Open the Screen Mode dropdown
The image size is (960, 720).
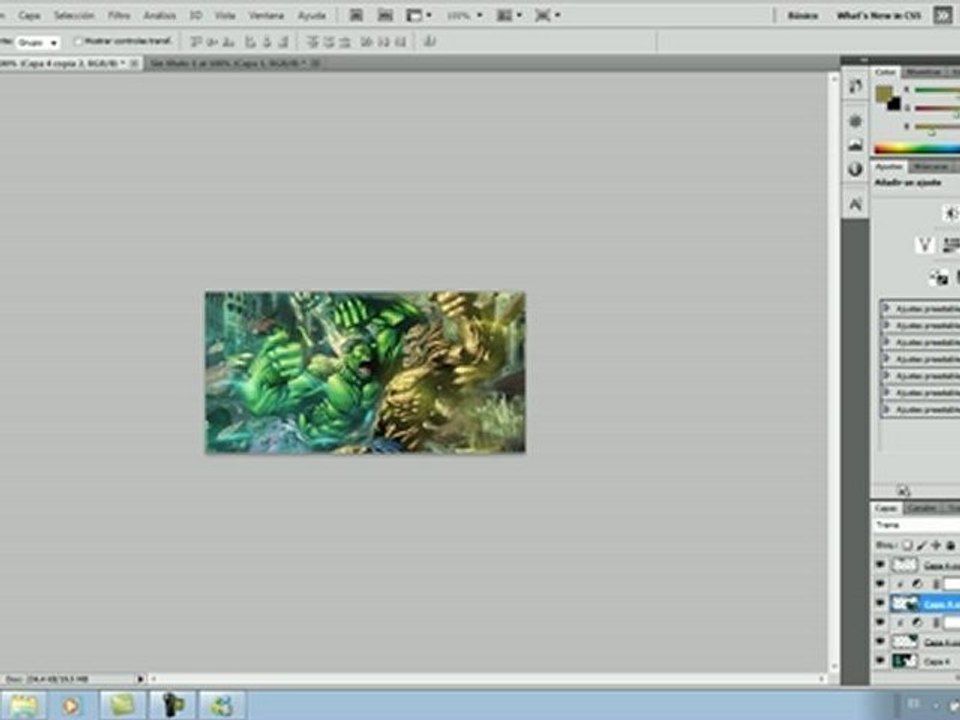pyautogui.click(x=547, y=15)
